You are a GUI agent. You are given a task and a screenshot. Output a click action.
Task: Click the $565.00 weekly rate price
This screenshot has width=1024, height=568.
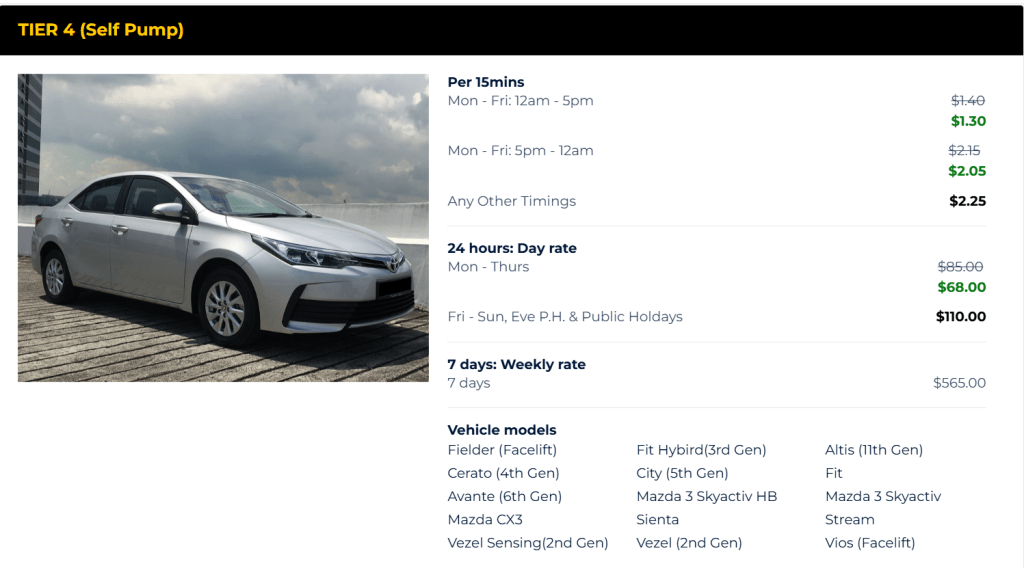(959, 383)
